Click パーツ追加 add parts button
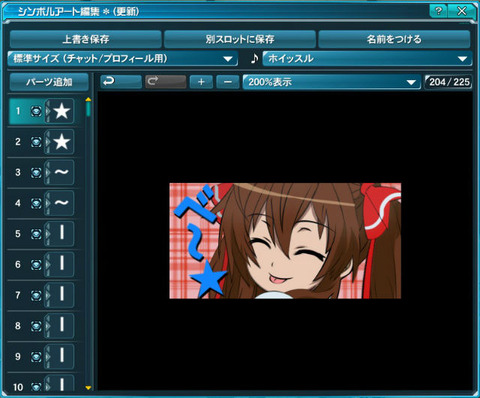 point(49,82)
